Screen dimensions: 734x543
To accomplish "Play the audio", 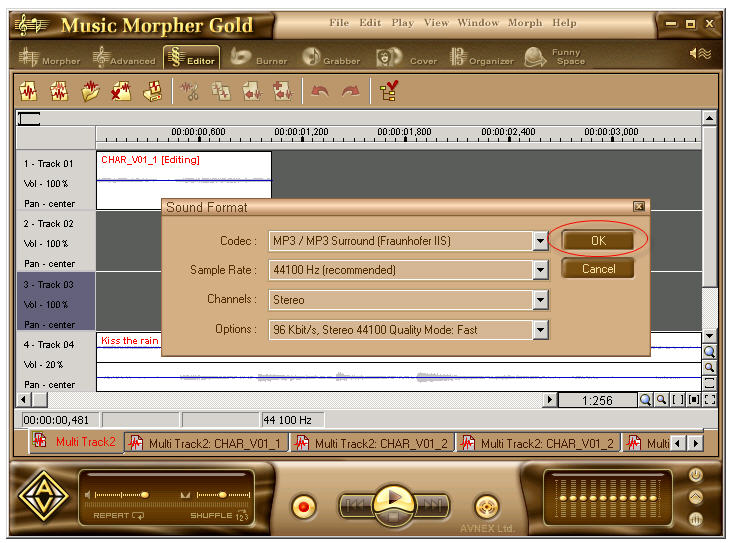I will pyautogui.click(x=394, y=498).
